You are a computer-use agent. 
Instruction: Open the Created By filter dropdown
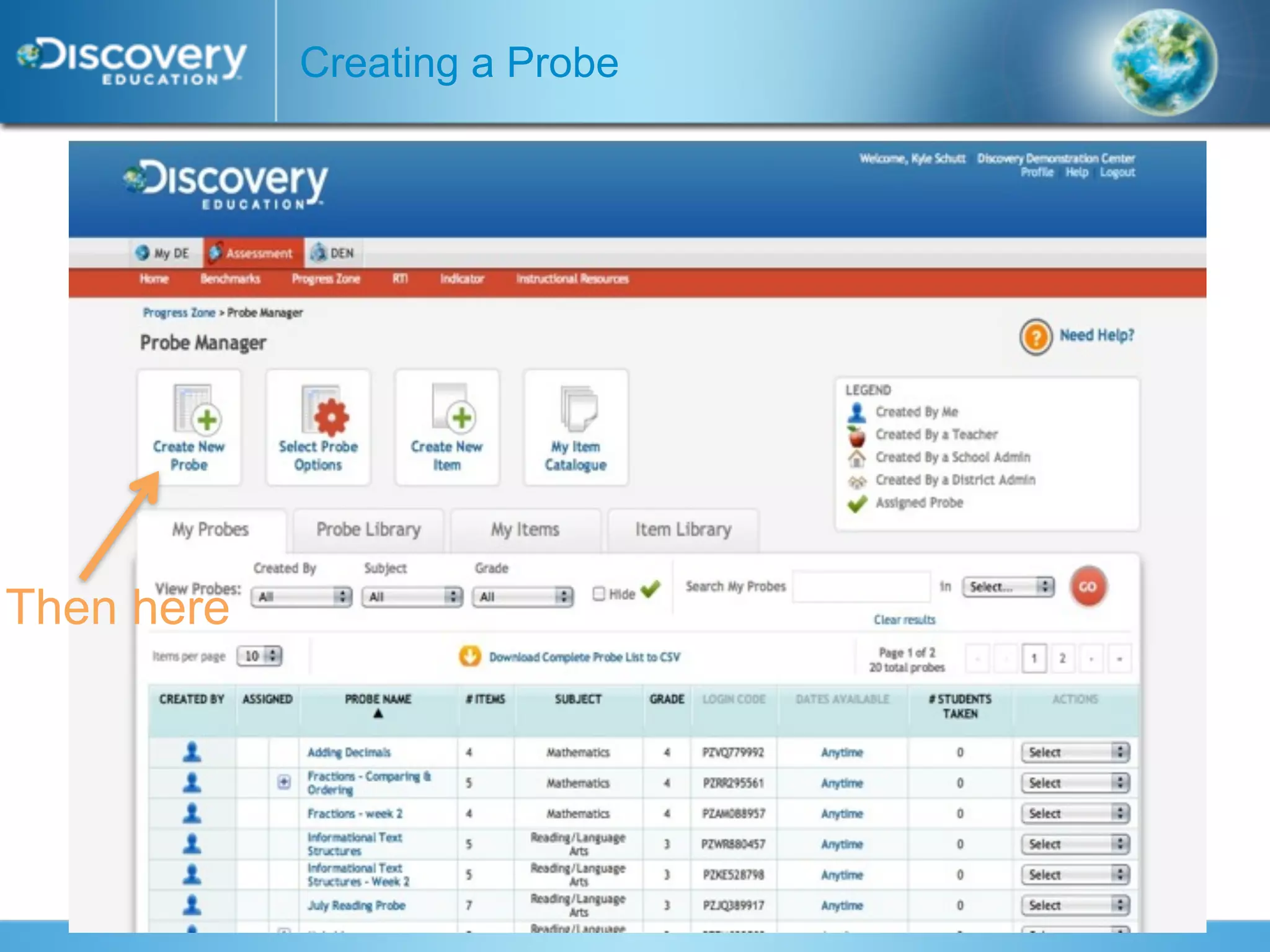(x=301, y=596)
